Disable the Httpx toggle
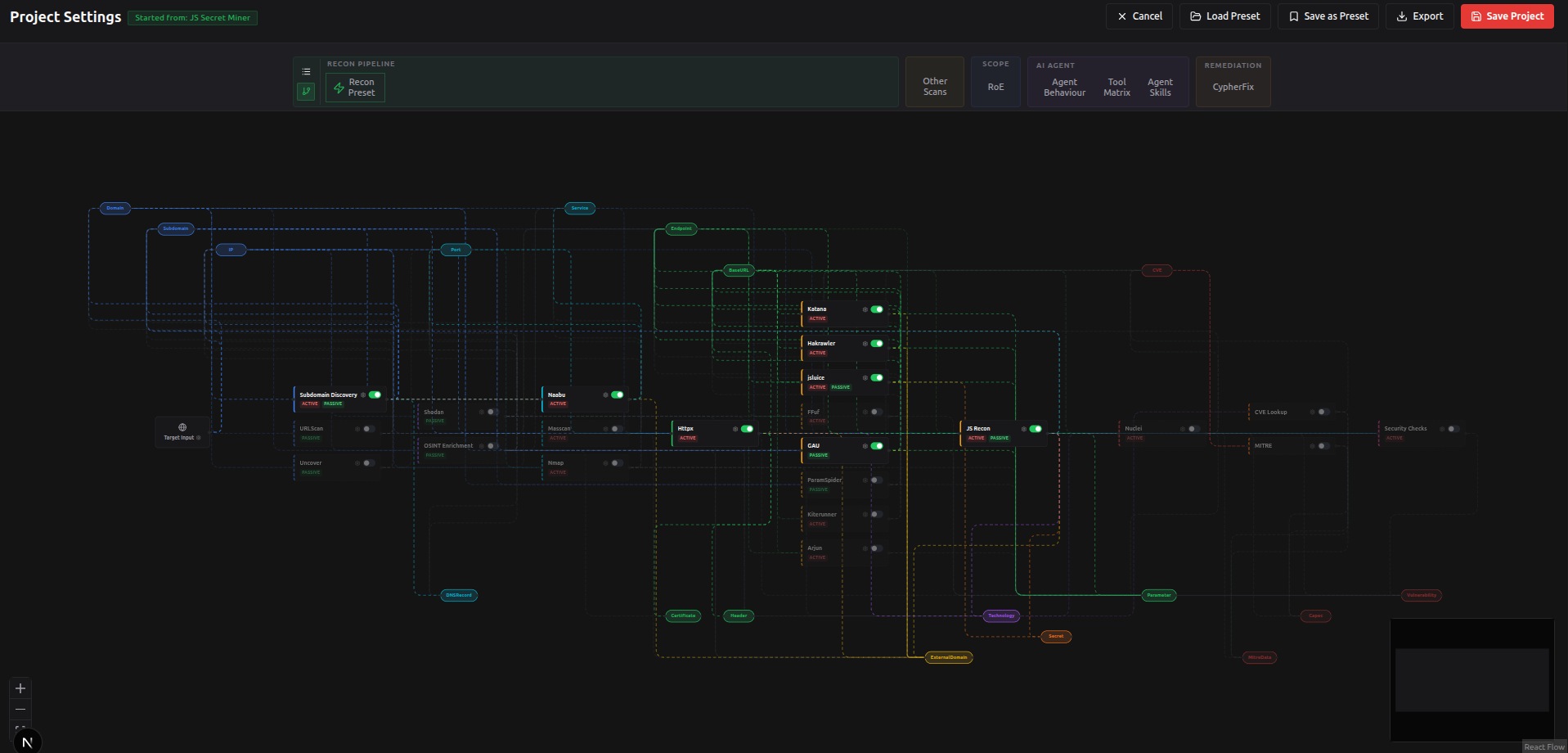 747,429
